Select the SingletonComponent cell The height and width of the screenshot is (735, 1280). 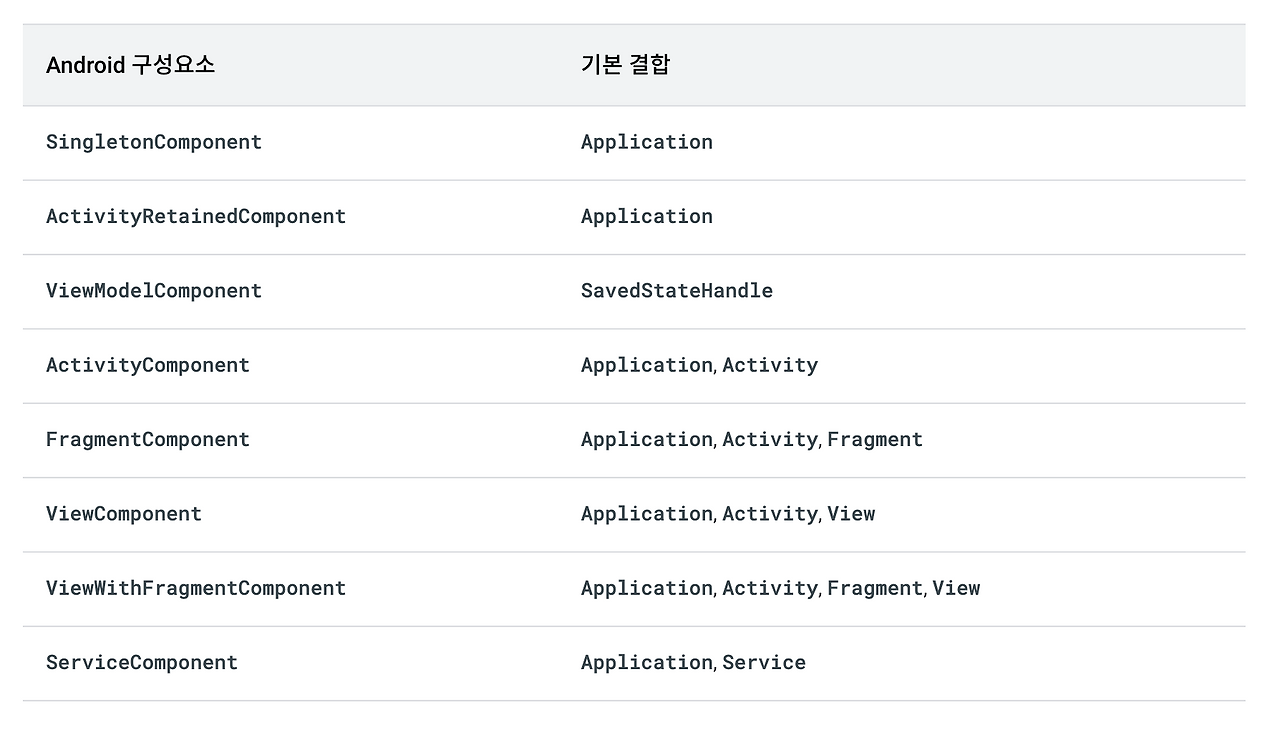point(154,142)
